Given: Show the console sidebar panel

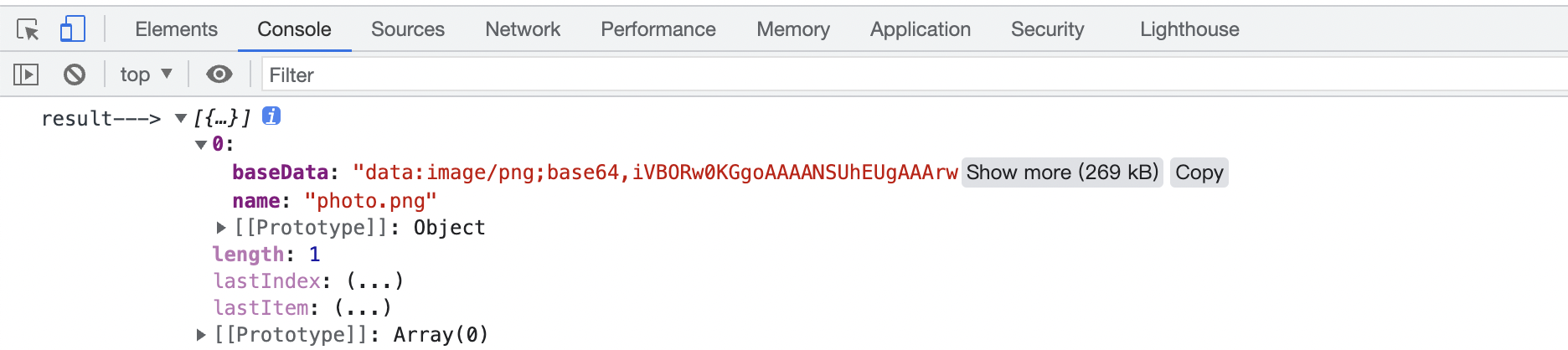Looking at the screenshot, I should tap(26, 75).
